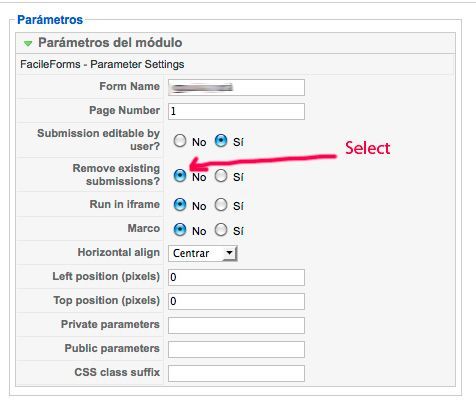Click the Parámetros section title

coord(50,20)
